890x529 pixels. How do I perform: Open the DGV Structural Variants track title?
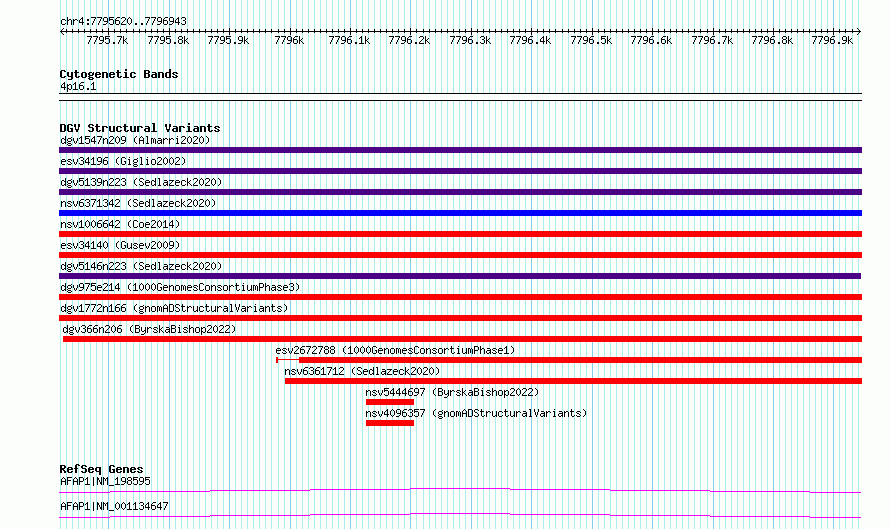point(140,128)
